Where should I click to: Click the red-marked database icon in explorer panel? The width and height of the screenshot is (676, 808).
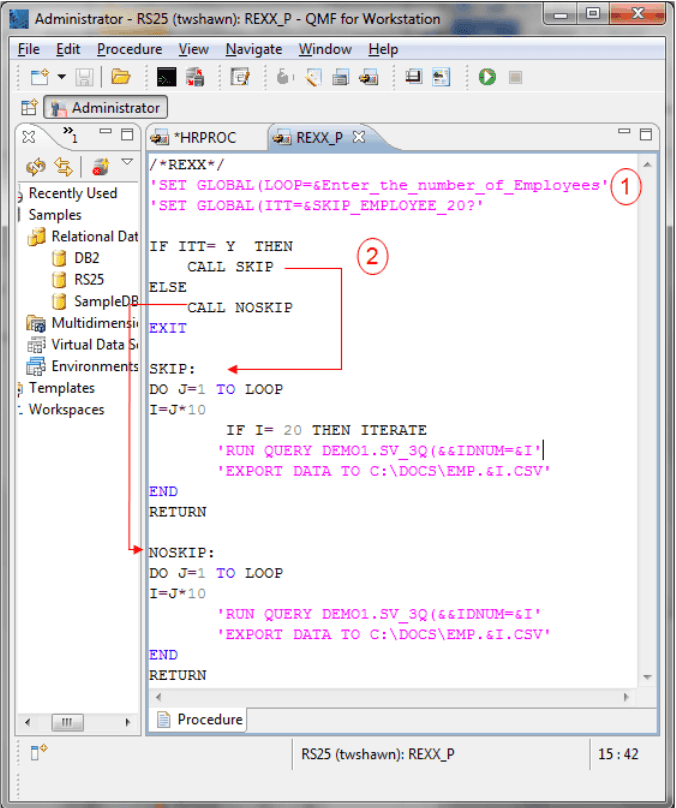tap(100, 166)
